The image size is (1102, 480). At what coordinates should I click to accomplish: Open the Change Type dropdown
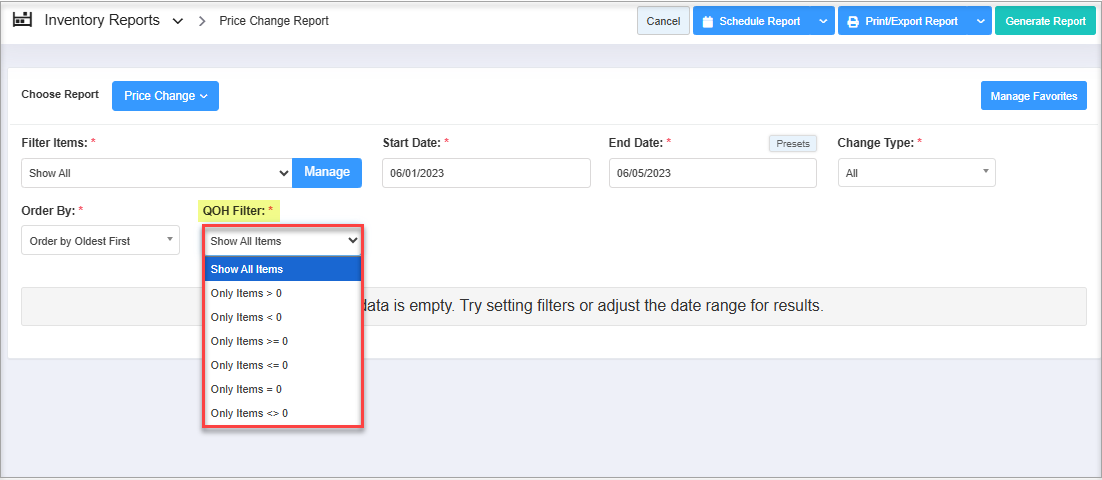tap(916, 173)
